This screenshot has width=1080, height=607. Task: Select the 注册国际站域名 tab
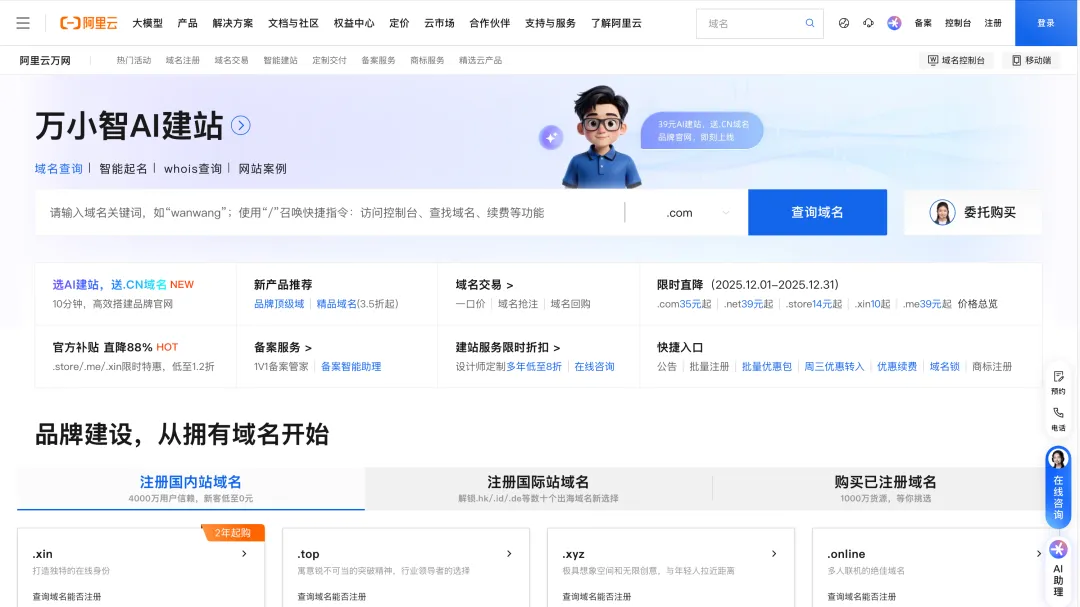click(x=538, y=488)
